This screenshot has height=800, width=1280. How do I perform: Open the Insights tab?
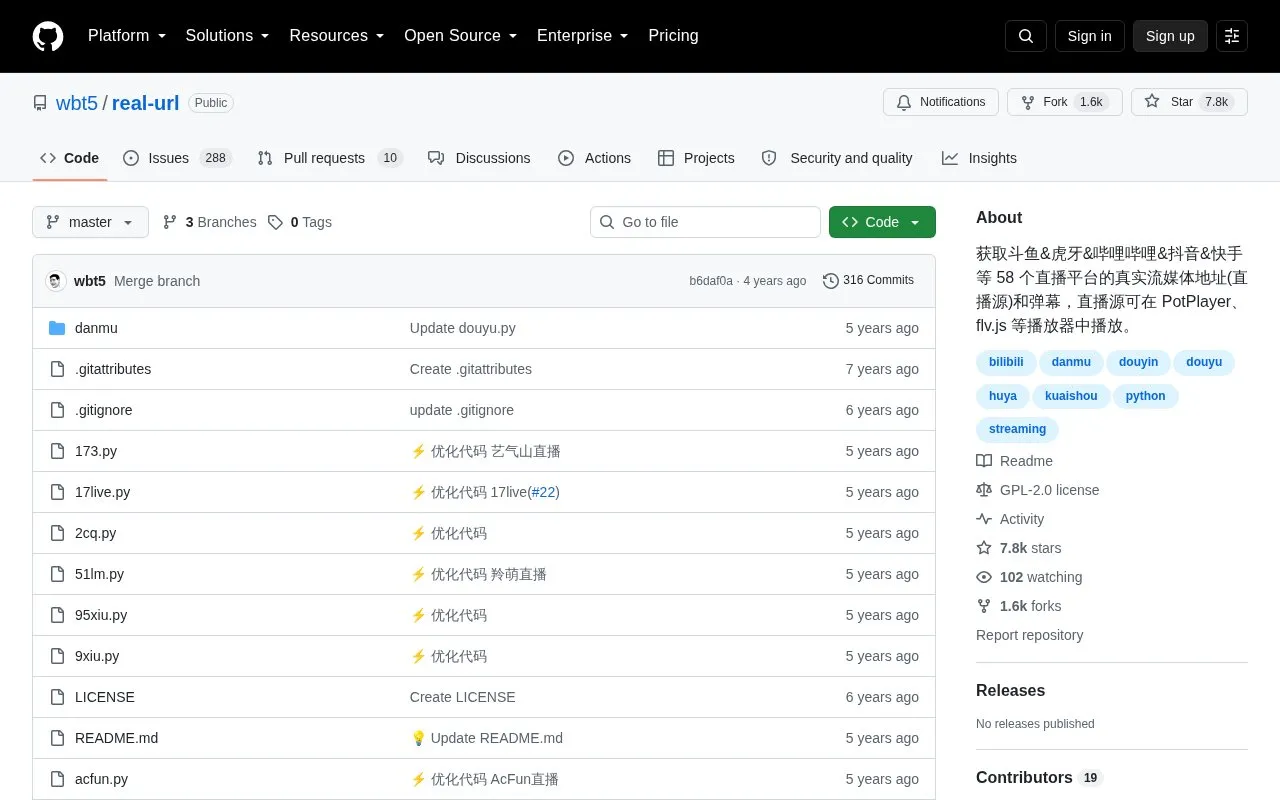[x=979, y=158]
